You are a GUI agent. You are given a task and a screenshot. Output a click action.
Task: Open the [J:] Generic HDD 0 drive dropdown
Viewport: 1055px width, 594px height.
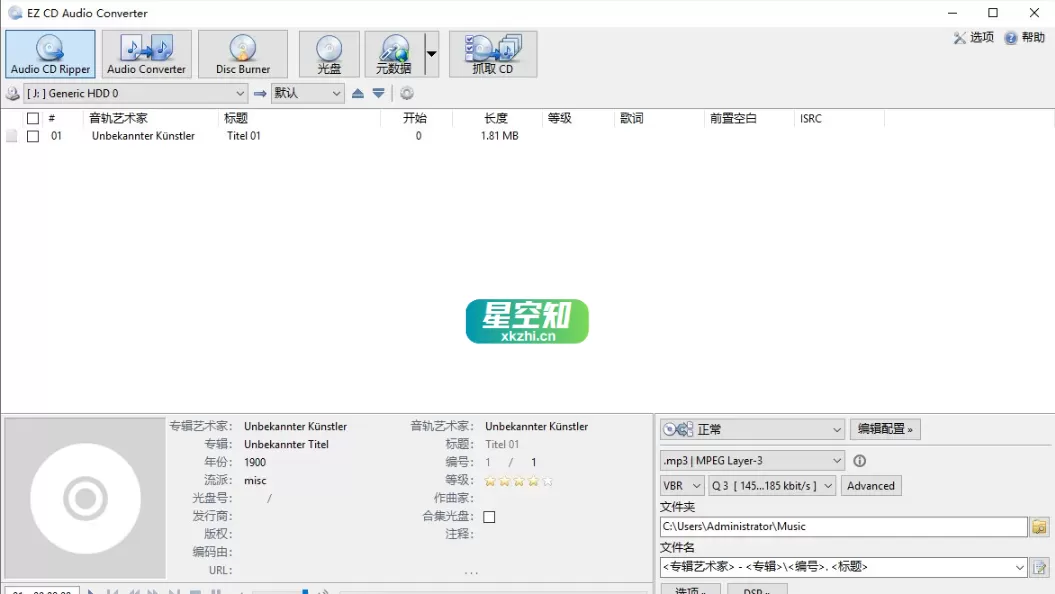(x=240, y=92)
